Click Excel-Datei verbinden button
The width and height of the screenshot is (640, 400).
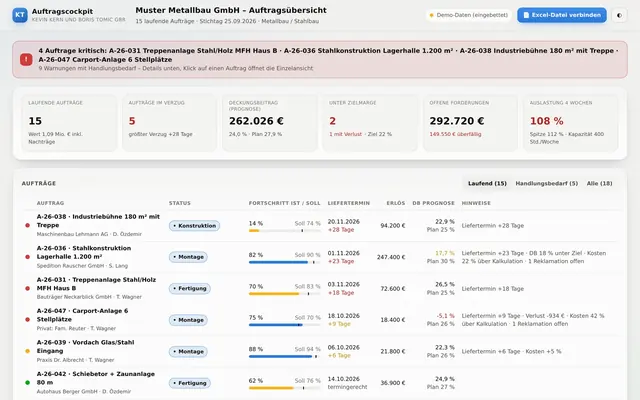point(562,15)
